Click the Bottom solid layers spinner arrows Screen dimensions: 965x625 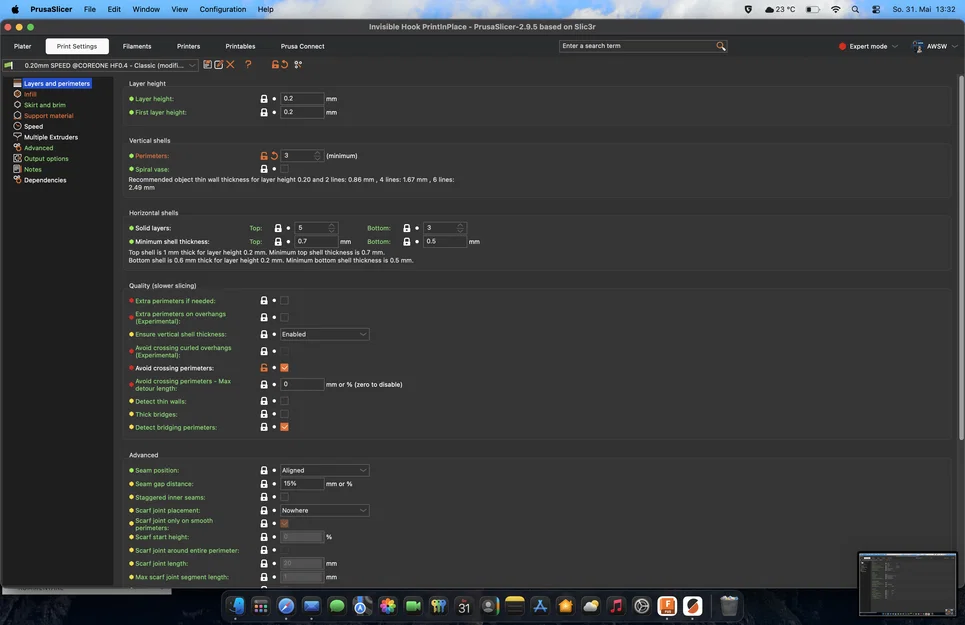460,228
